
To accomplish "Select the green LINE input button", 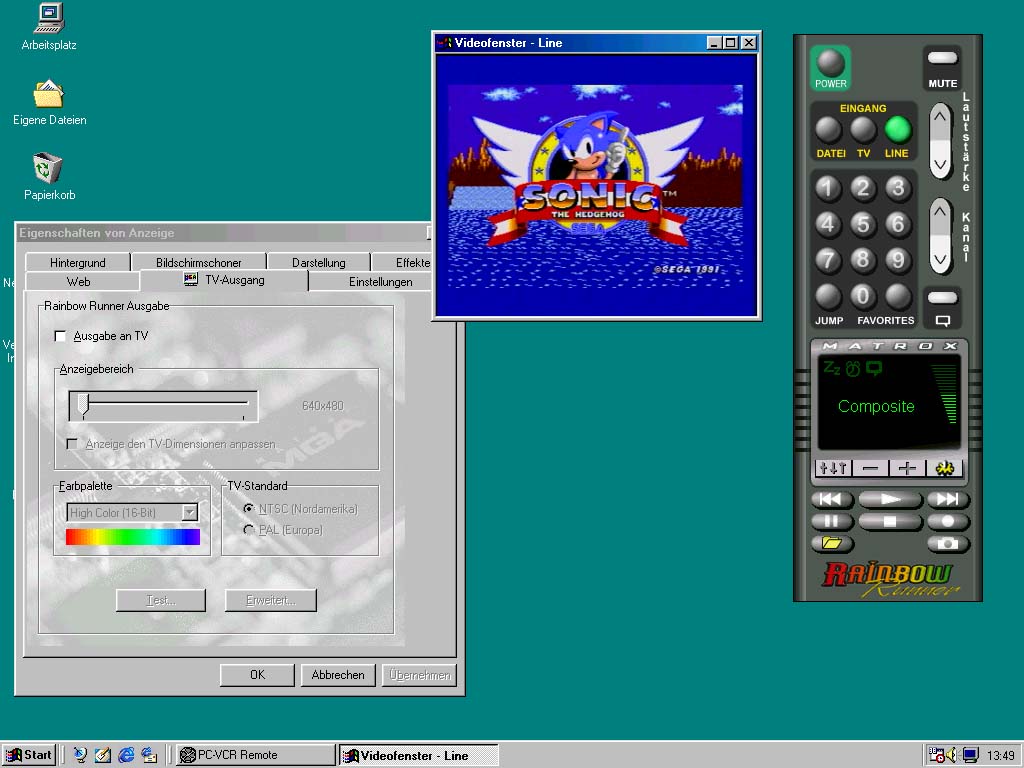I will tap(898, 129).
